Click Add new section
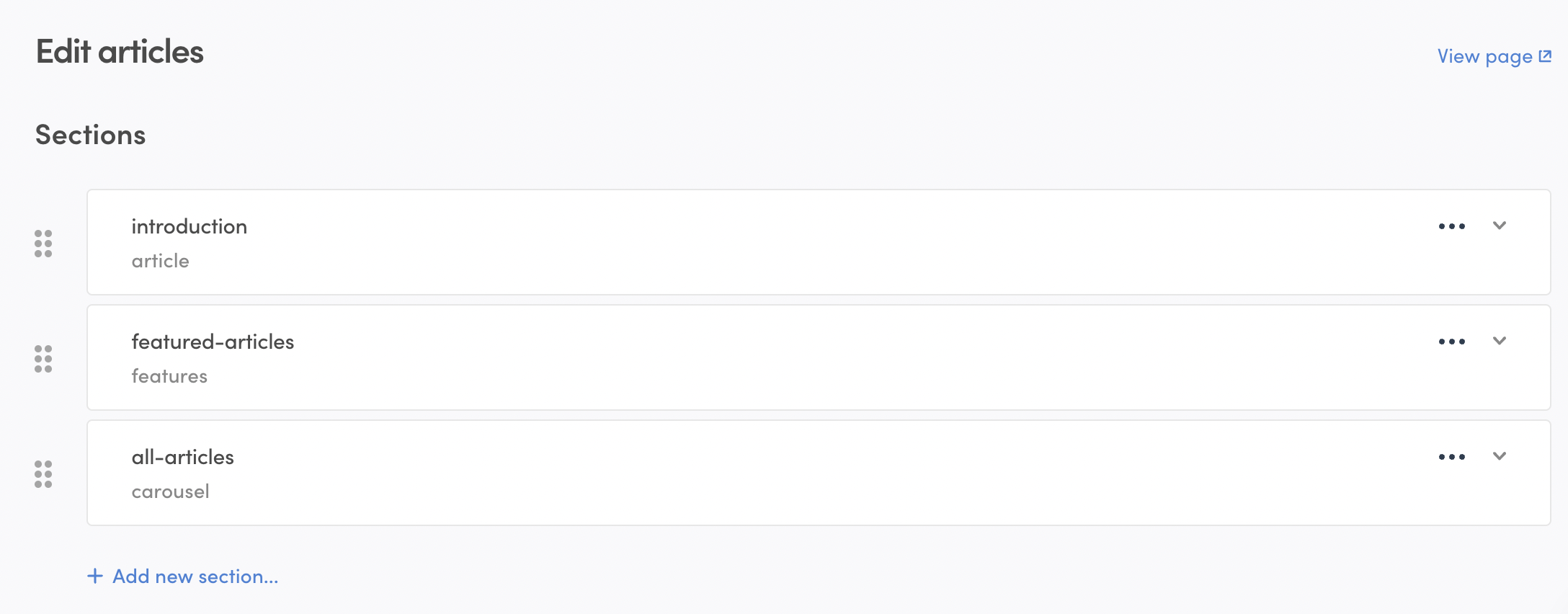 pos(195,576)
